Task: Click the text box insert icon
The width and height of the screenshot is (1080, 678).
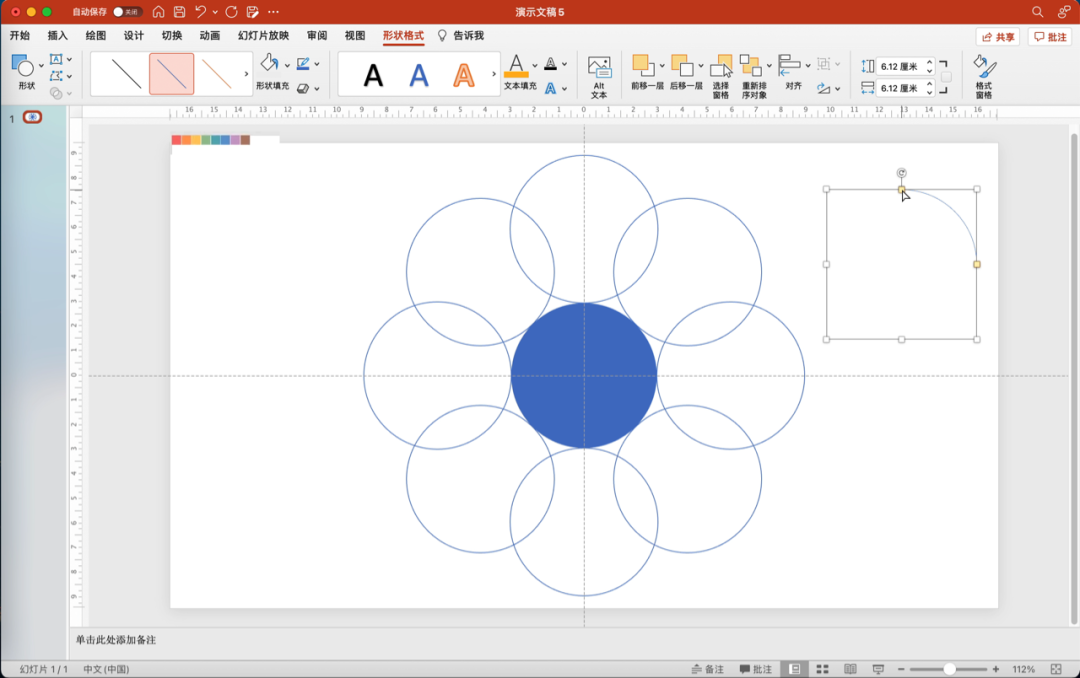Action: 56,59
